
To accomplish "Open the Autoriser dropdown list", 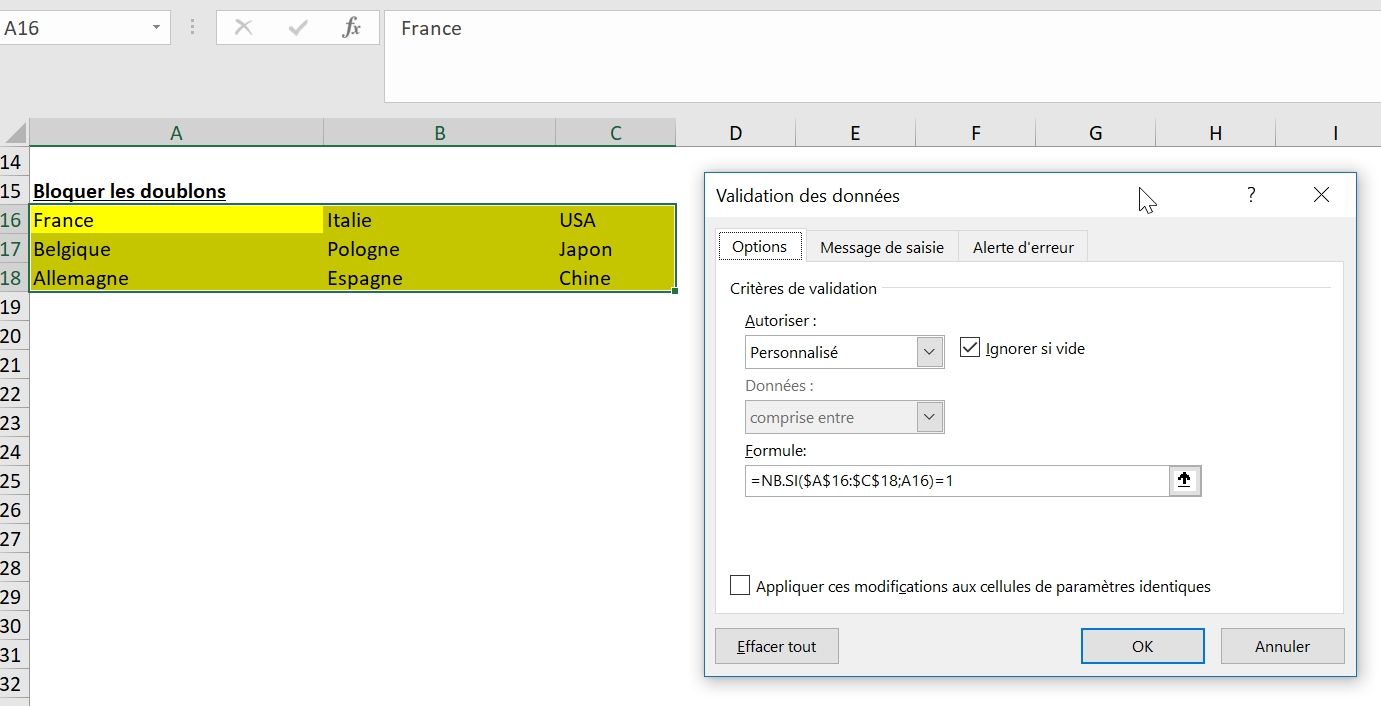I will (930, 352).
